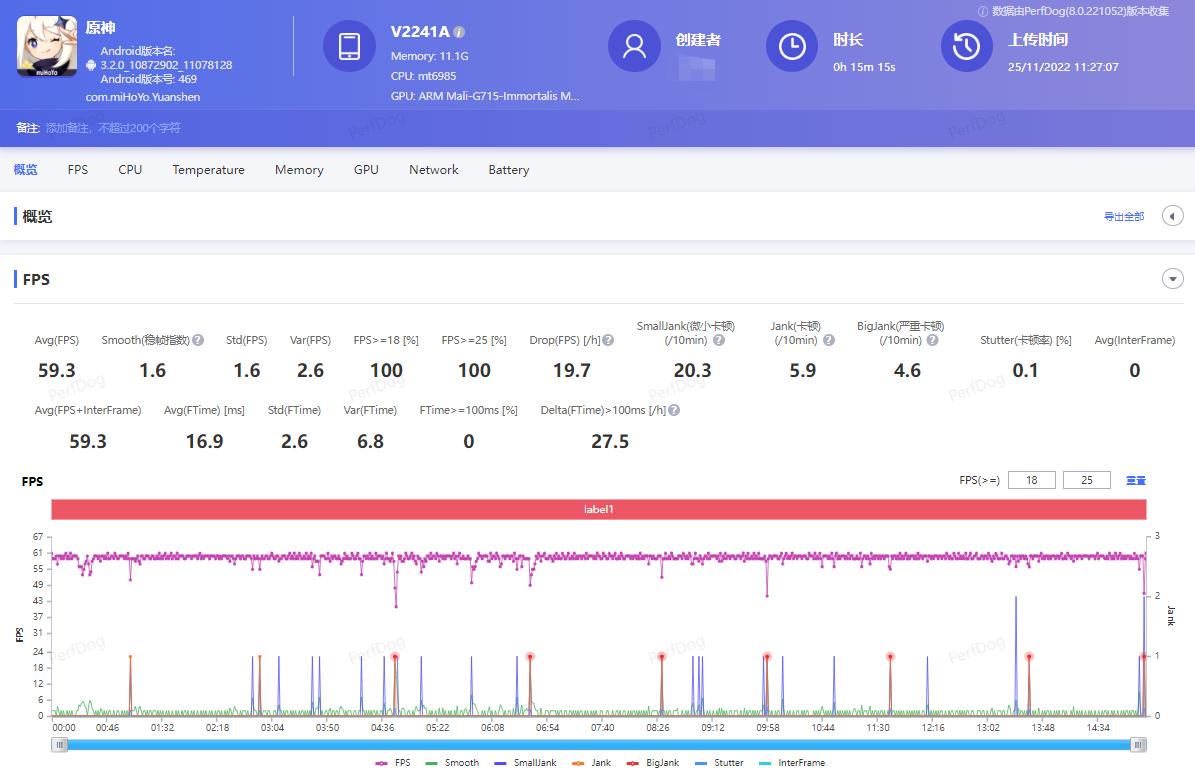The width and height of the screenshot is (1195, 771).
Task: Open help tooltip icon beside Smooth(稳帧指数)
Action: point(196,339)
